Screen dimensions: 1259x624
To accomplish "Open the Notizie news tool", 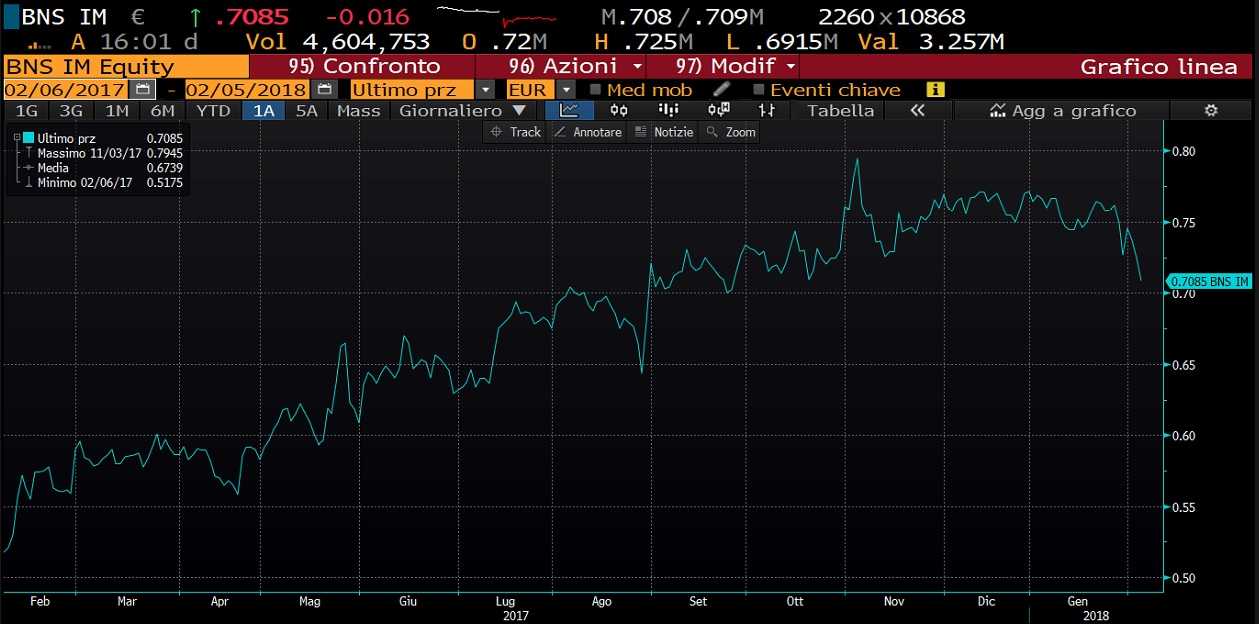I will pos(664,132).
